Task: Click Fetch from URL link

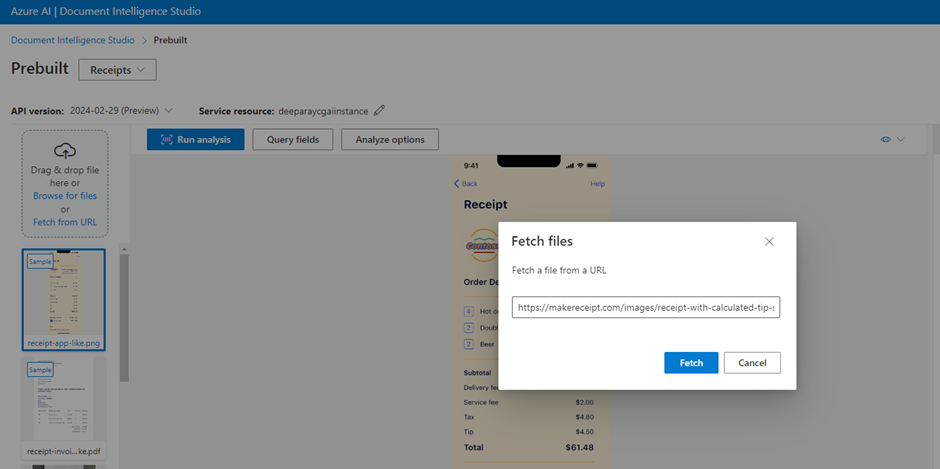Action: click(x=65, y=222)
